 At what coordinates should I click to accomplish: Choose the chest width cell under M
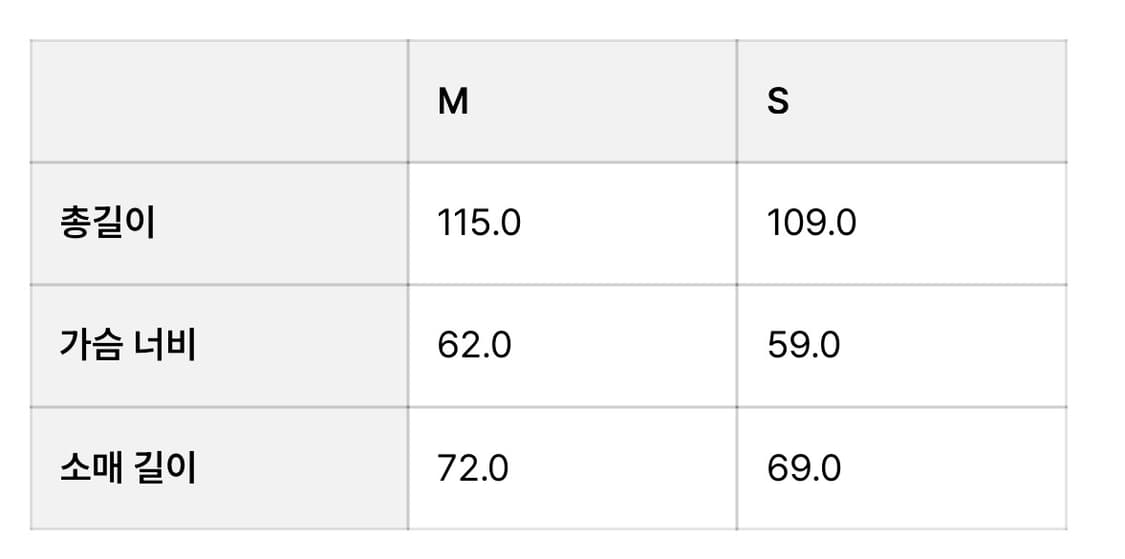(x=572, y=346)
